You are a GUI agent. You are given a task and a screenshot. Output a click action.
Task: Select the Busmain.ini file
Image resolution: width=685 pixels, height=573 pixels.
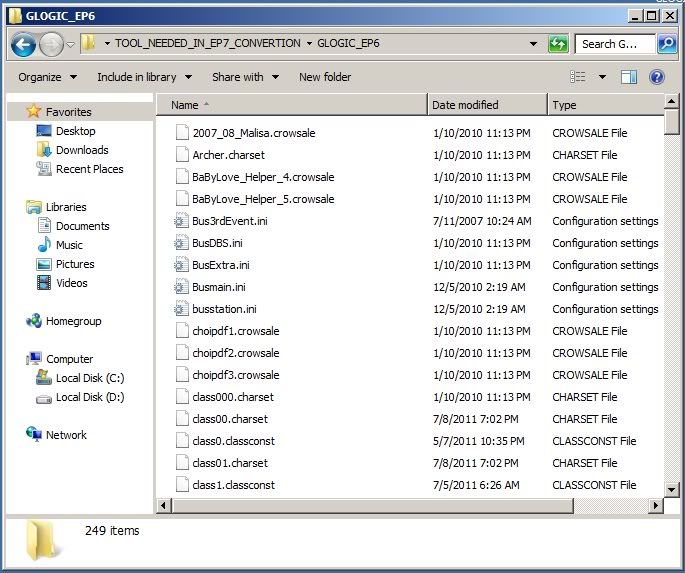219,287
